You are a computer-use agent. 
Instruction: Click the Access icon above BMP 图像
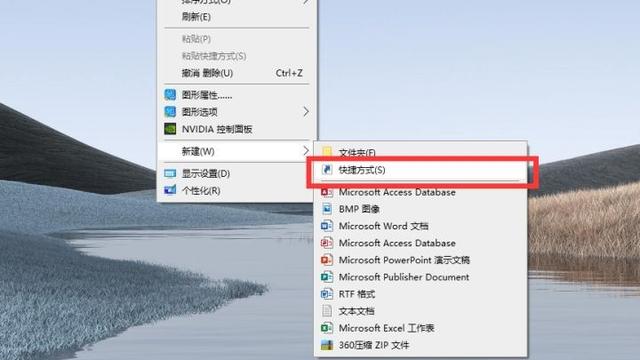(327, 192)
